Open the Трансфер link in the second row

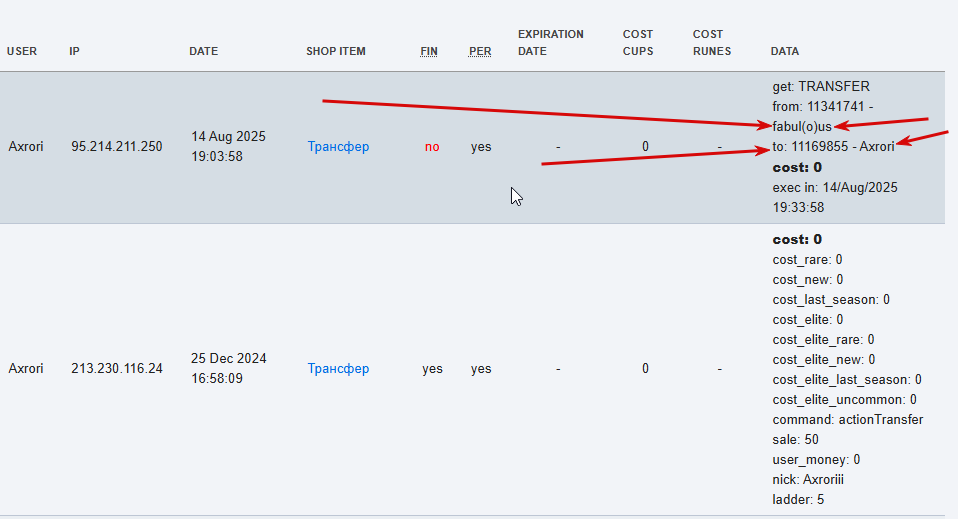coord(338,369)
